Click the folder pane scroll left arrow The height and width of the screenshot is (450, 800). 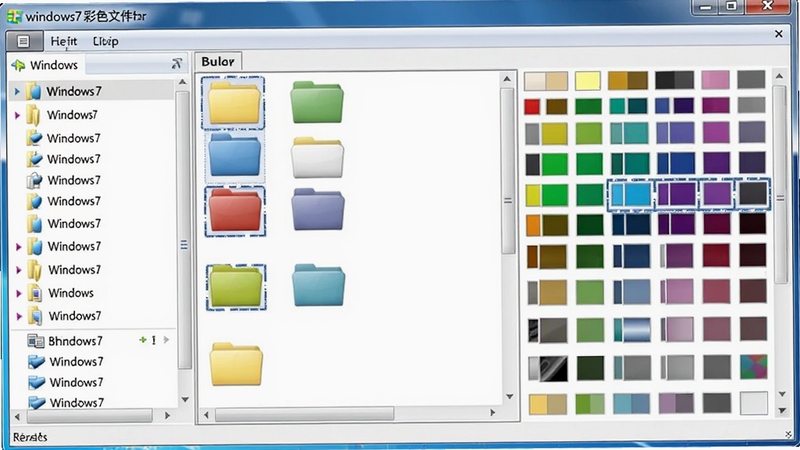click(x=206, y=415)
